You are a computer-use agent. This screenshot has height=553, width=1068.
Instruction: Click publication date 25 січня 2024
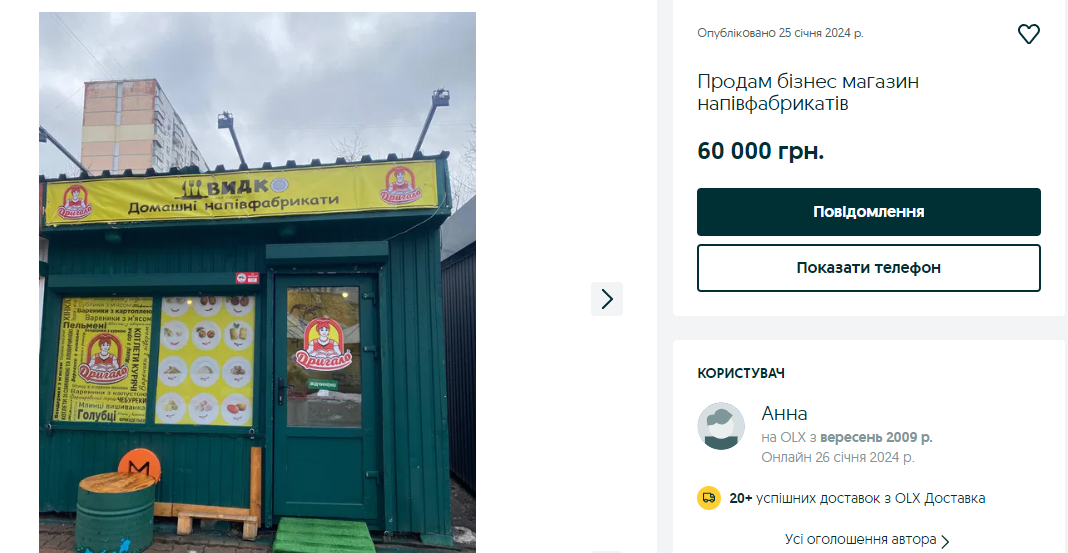pyautogui.click(x=780, y=33)
